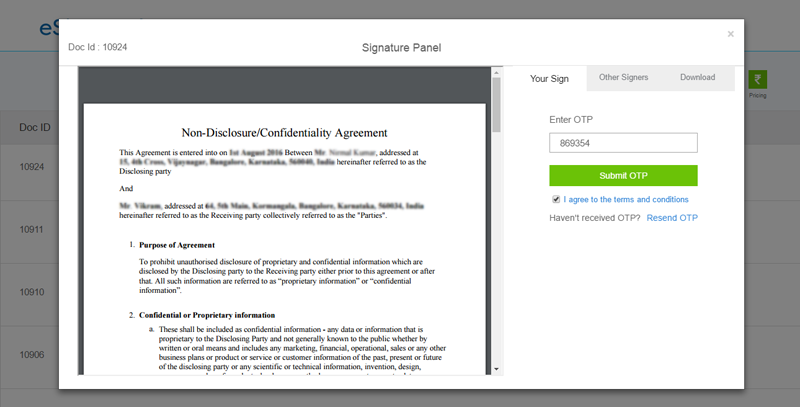
Task: Select document row 10906 in the list
Action: coord(32,356)
